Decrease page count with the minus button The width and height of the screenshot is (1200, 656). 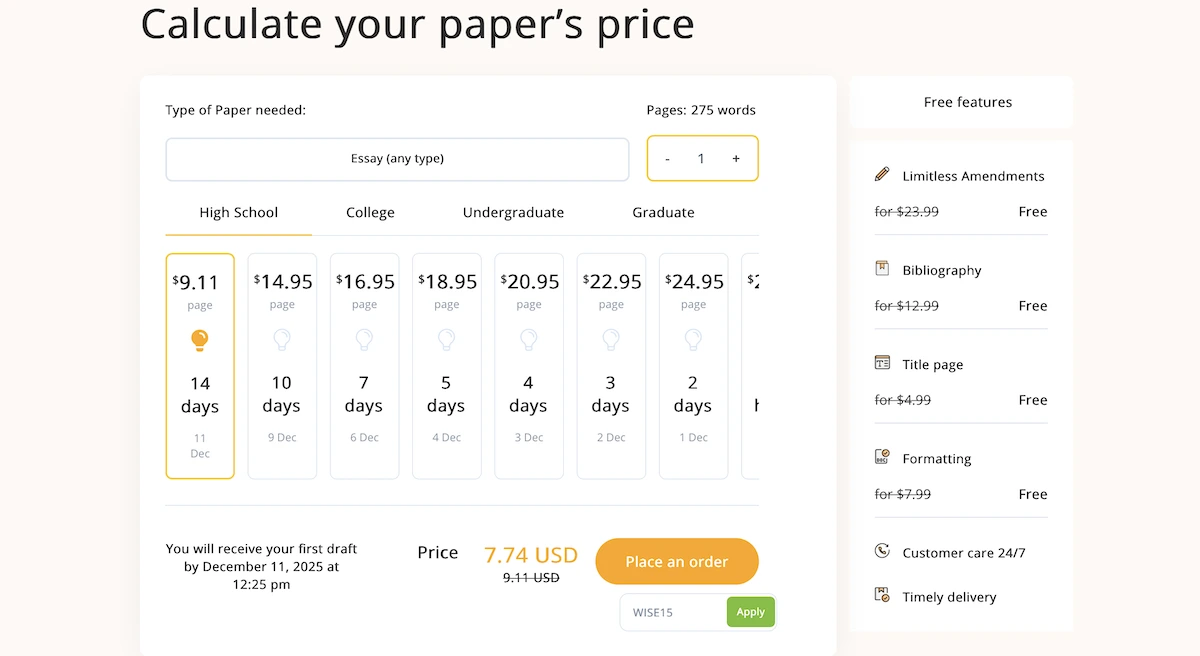coord(668,159)
